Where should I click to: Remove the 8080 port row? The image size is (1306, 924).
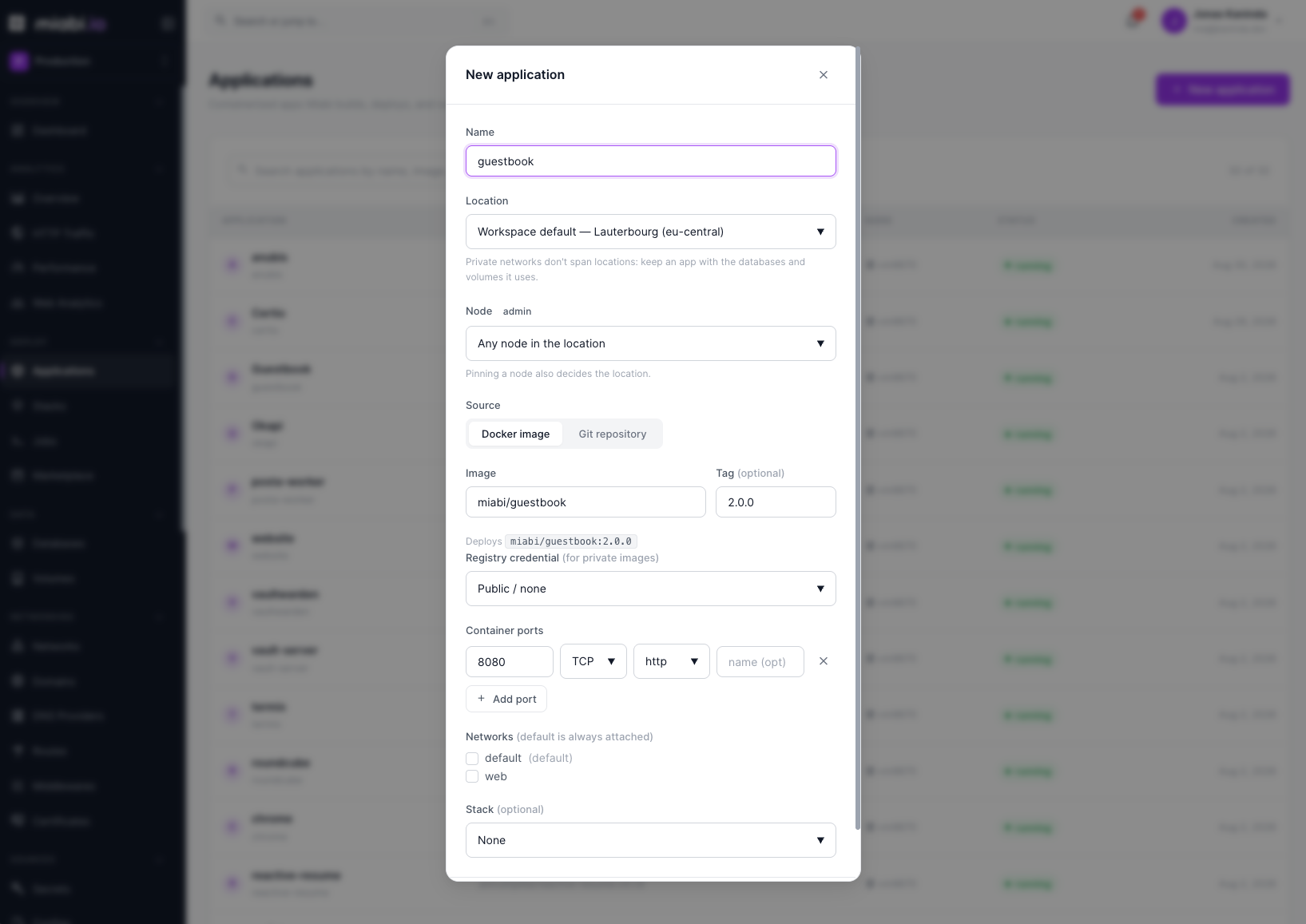tap(824, 661)
